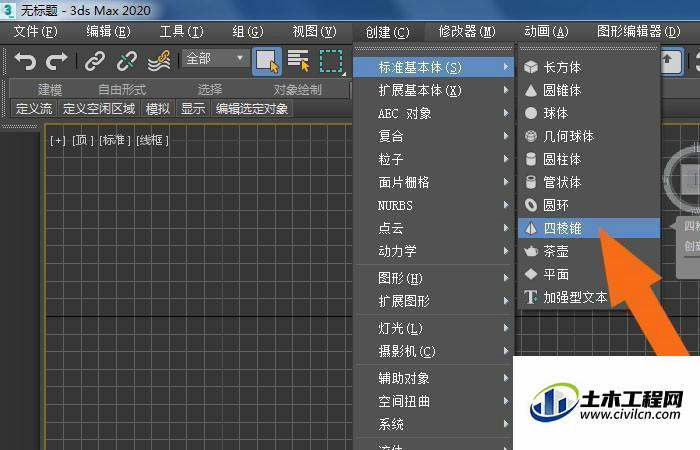Create a 圆环 torus primitive

click(588, 205)
